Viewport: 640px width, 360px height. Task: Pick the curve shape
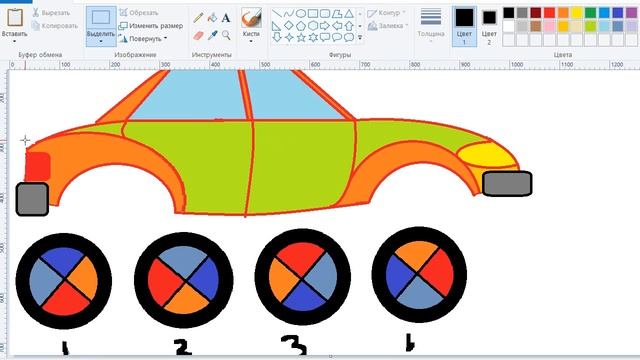point(289,14)
